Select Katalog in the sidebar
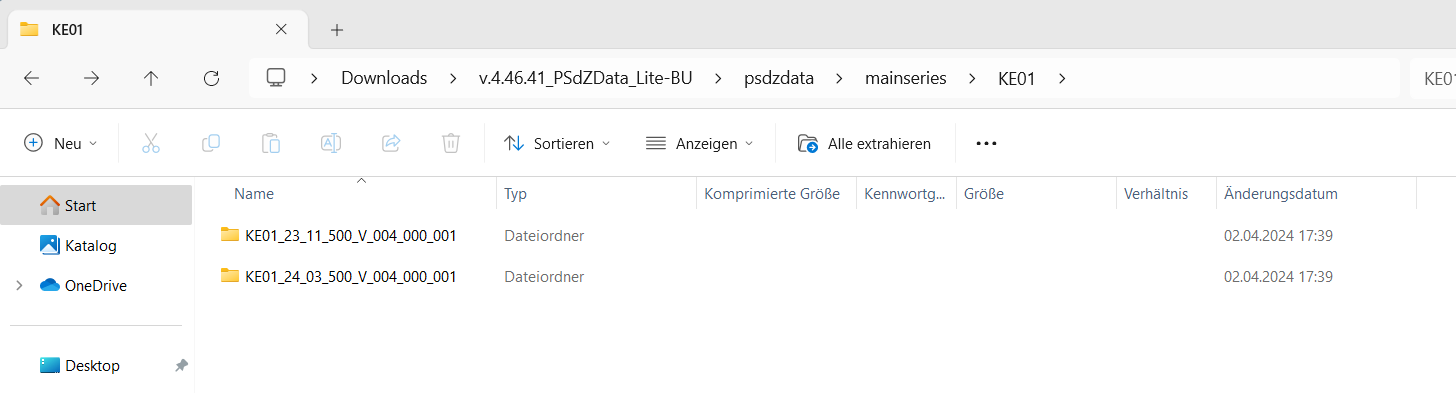The height and width of the screenshot is (393, 1456). click(x=91, y=245)
